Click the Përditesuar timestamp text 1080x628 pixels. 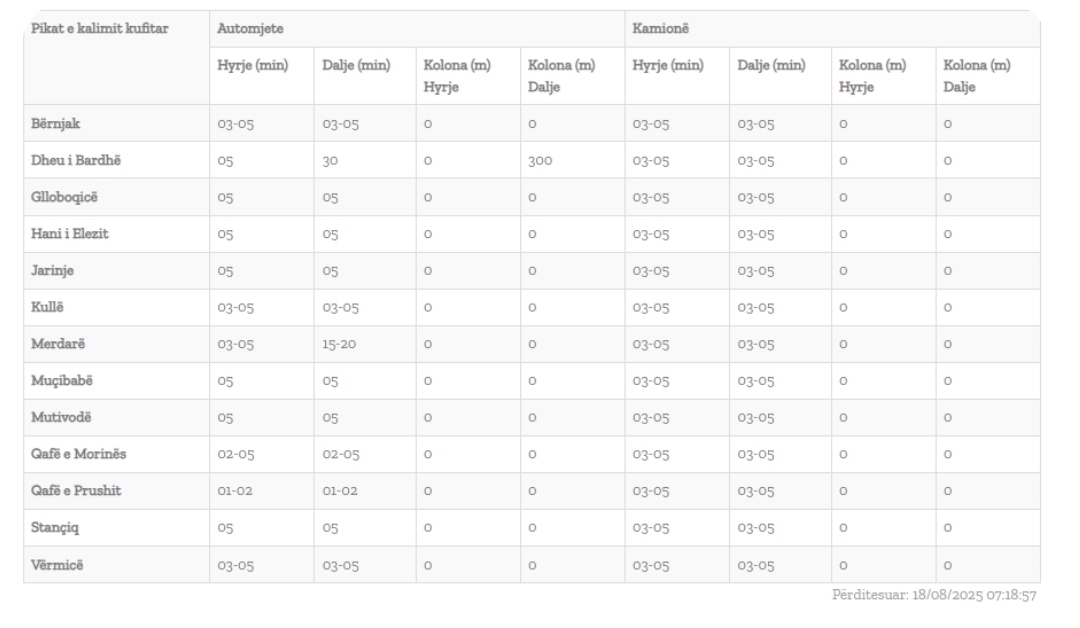tap(934, 595)
